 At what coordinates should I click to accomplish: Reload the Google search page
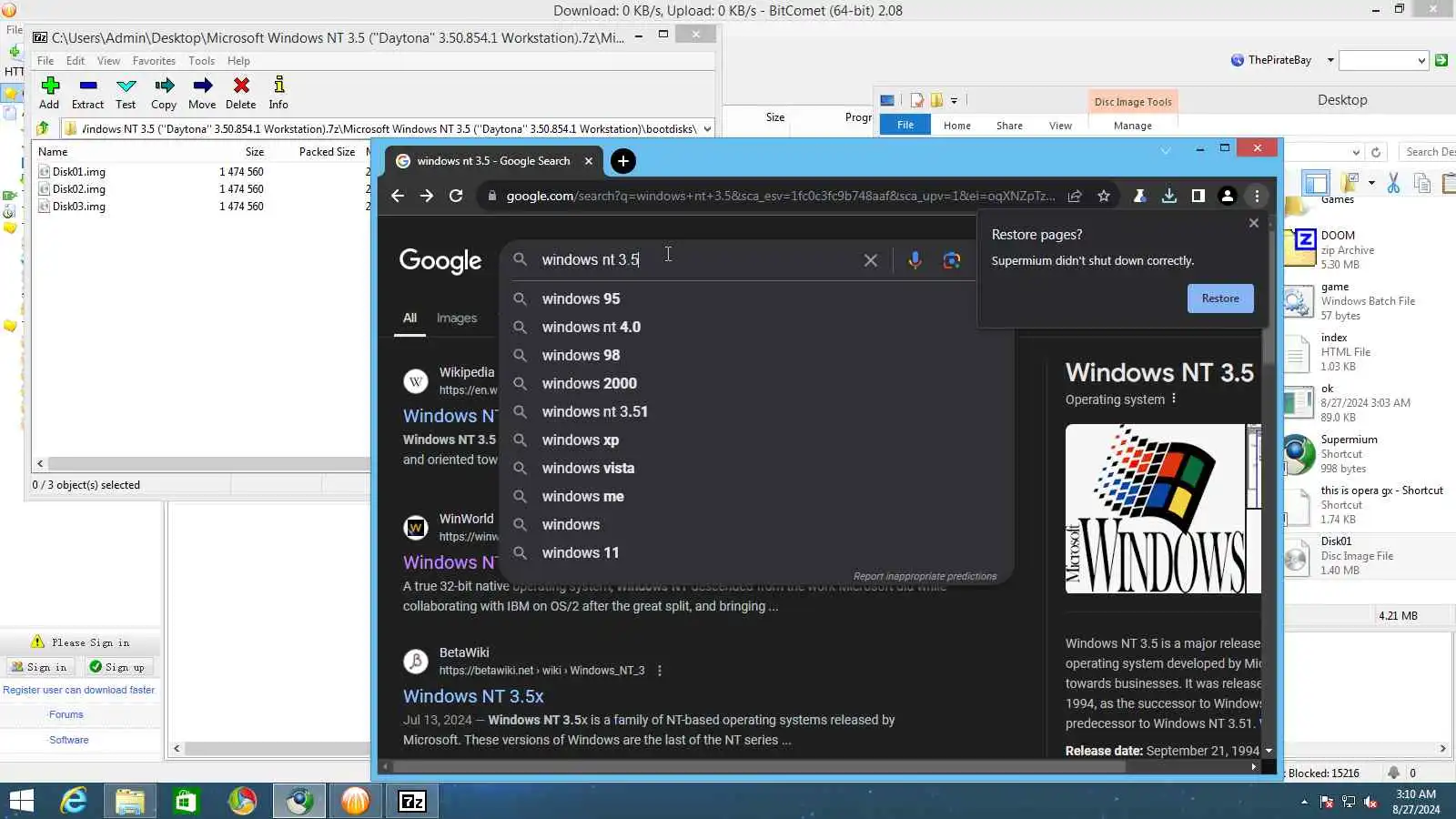click(x=456, y=196)
